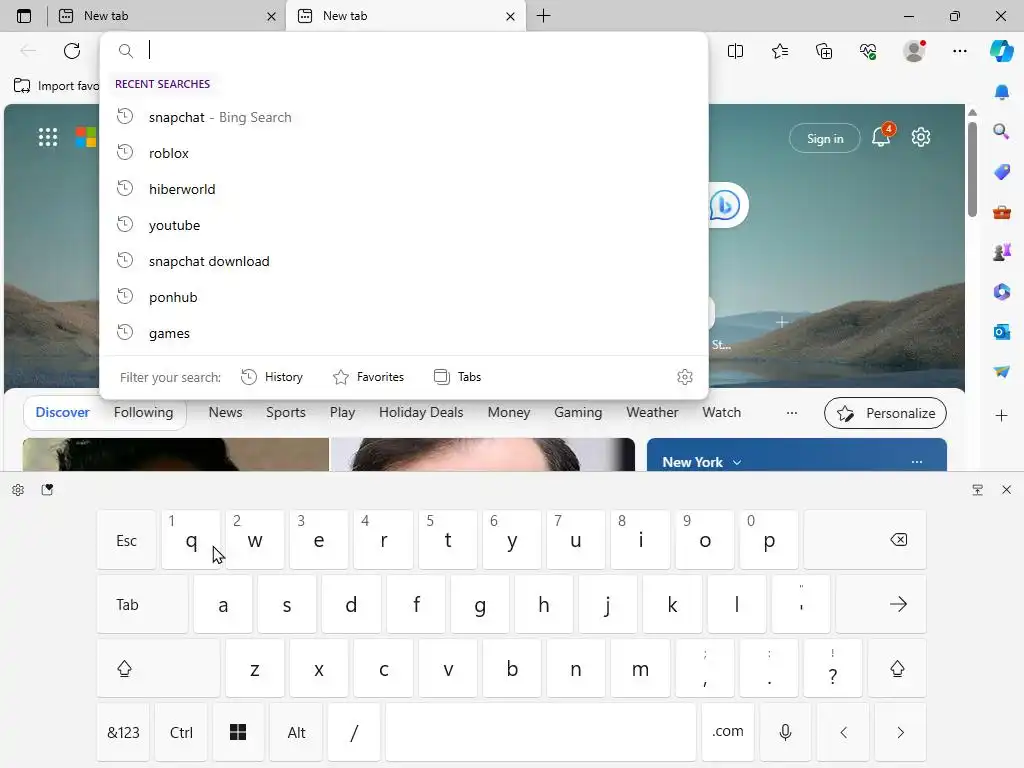
Task: Select the Following feed tab
Action: click(144, 413)
